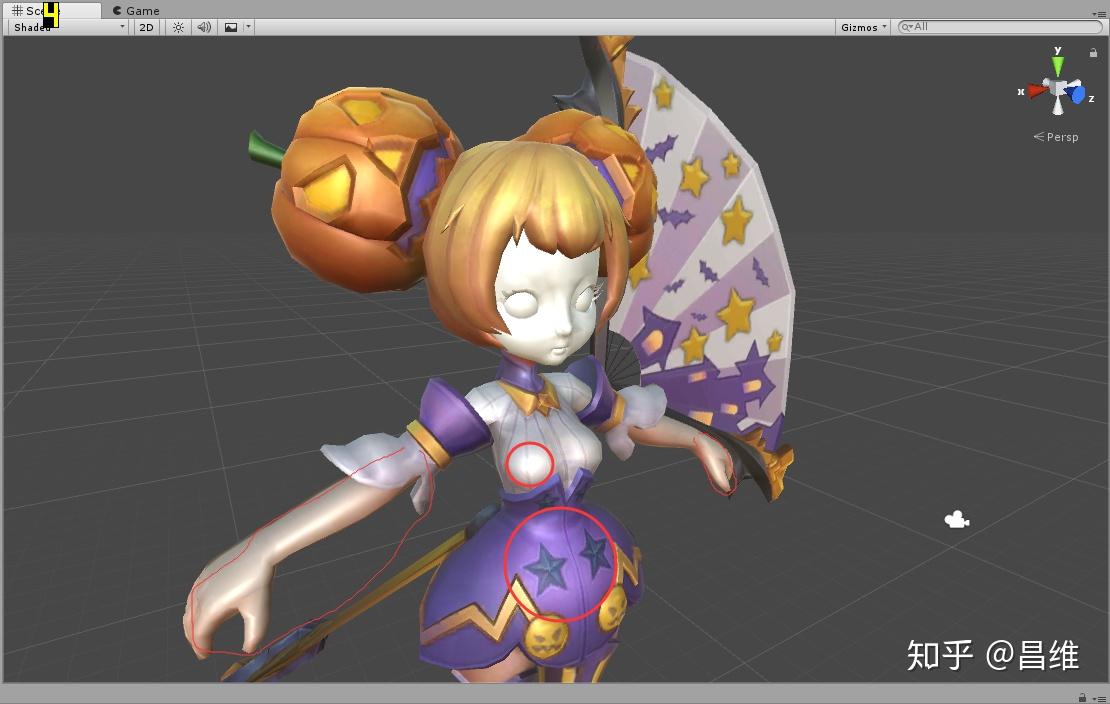1110x704 pixels.
Task: Select the camera gizmo icon in scene
Action: click(x=956, y=520)
